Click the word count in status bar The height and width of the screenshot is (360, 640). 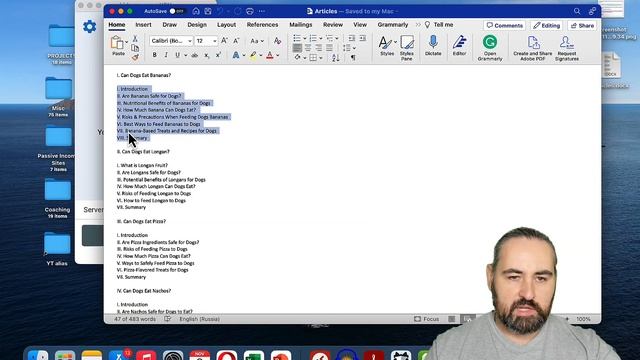[135, 319]
